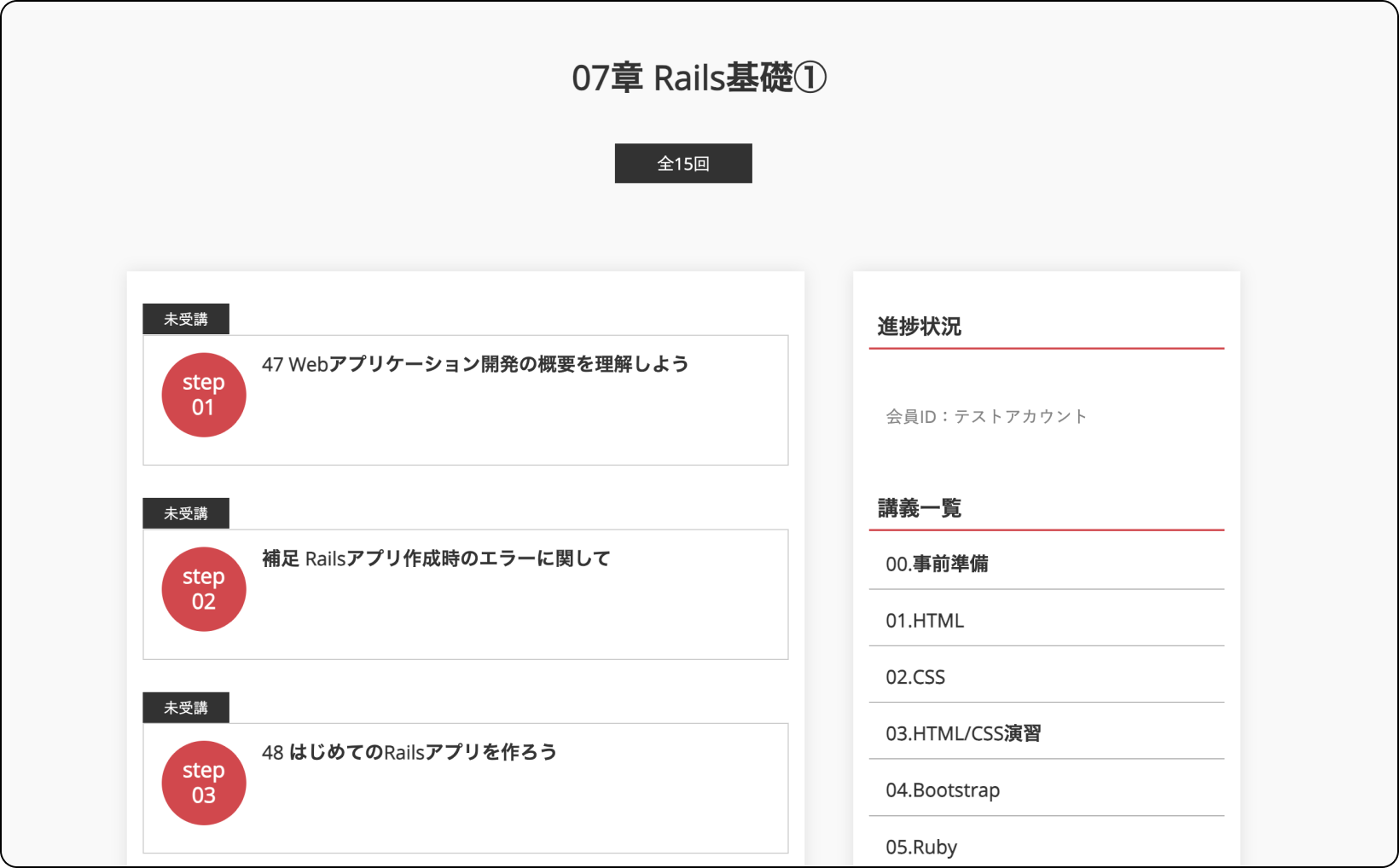Click the 未受講 badge above step 01

point(186,319)
